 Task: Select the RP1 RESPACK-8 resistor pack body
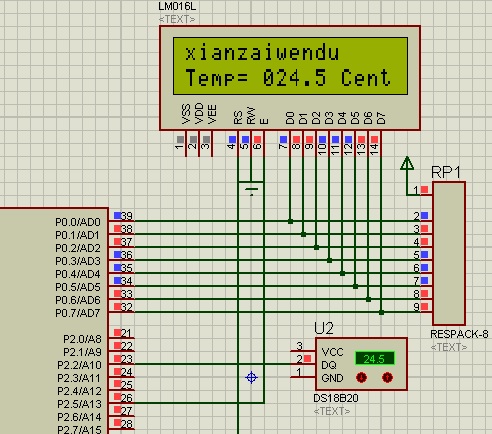coord(449,253)
